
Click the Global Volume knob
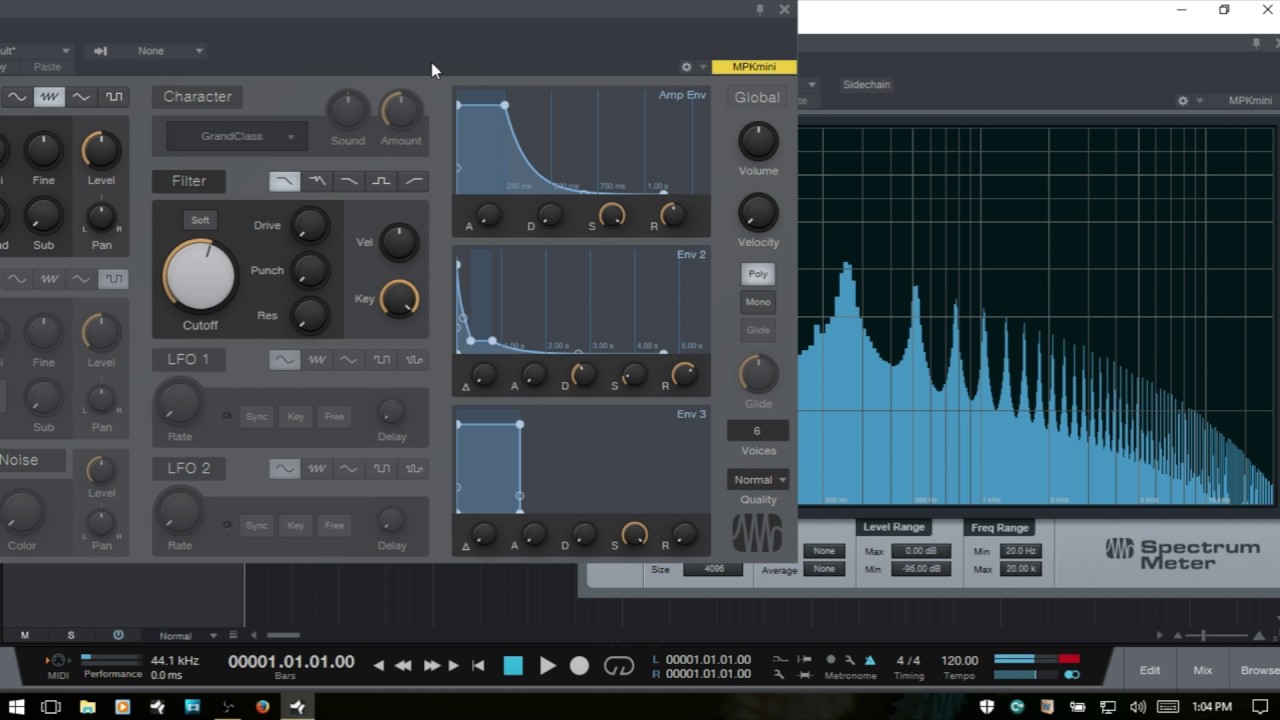click(758, 142)
